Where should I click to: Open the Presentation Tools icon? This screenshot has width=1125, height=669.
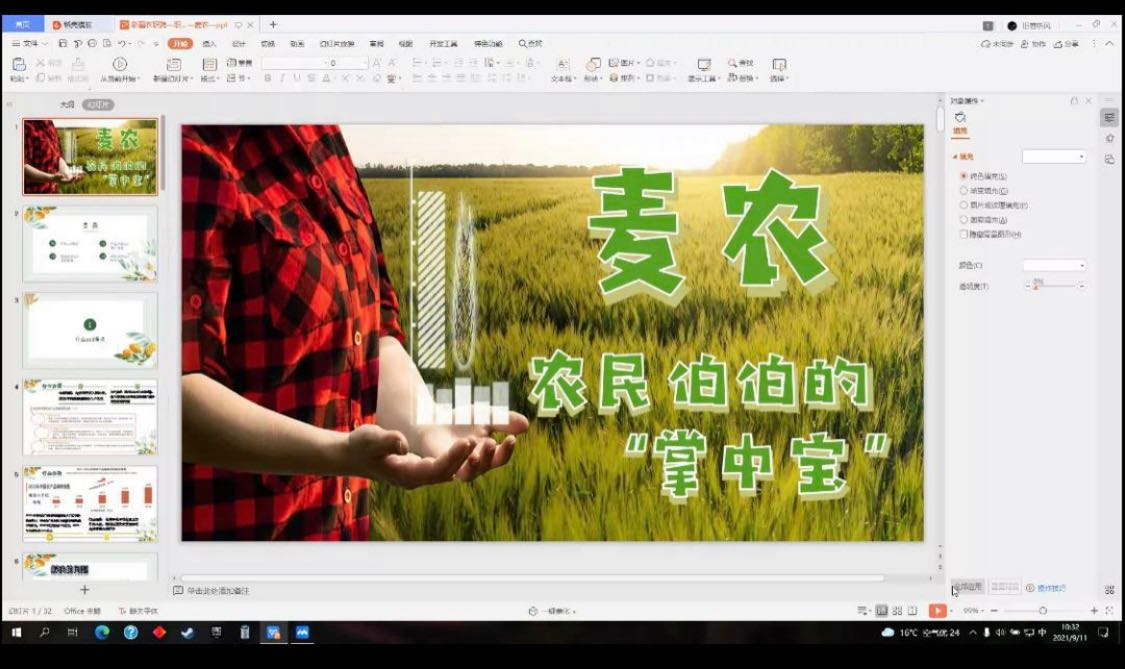(x=704, y=64)
